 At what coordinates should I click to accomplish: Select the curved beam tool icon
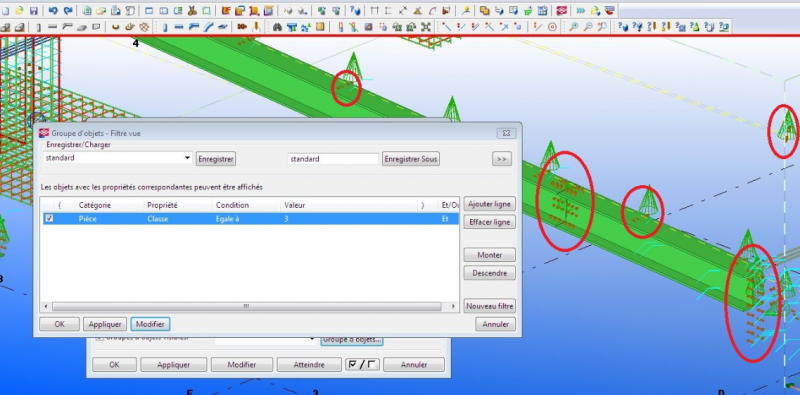[208, 27]
